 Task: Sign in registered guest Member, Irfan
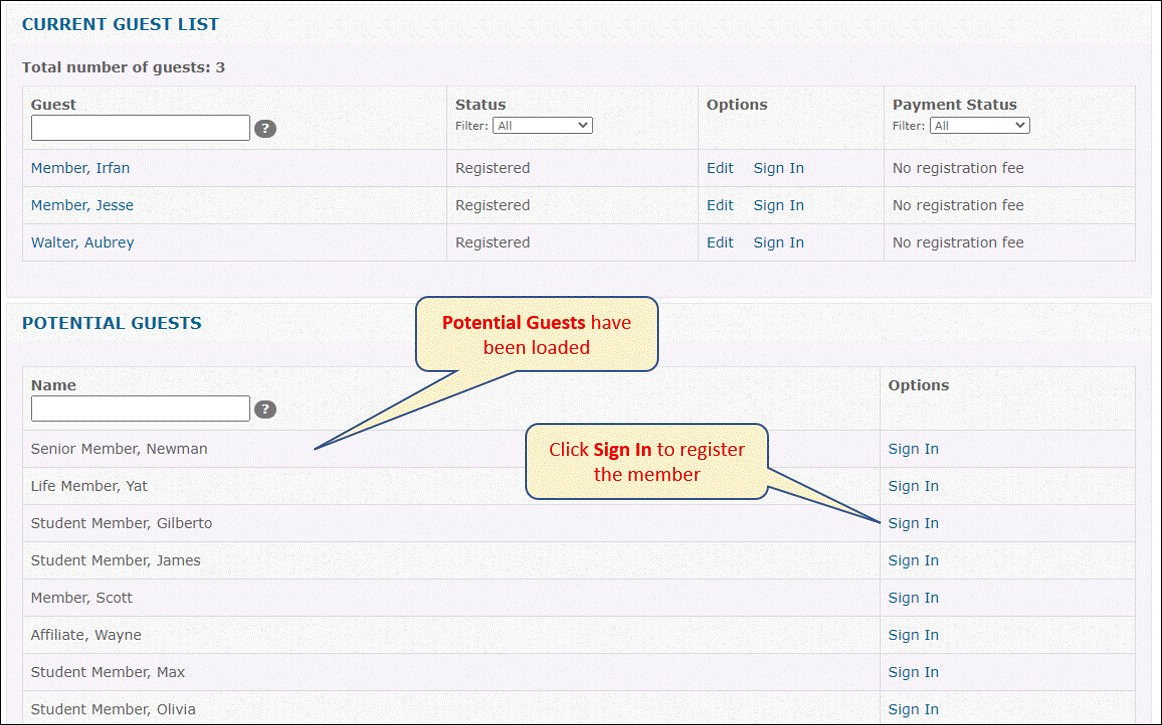click(778, 168)
